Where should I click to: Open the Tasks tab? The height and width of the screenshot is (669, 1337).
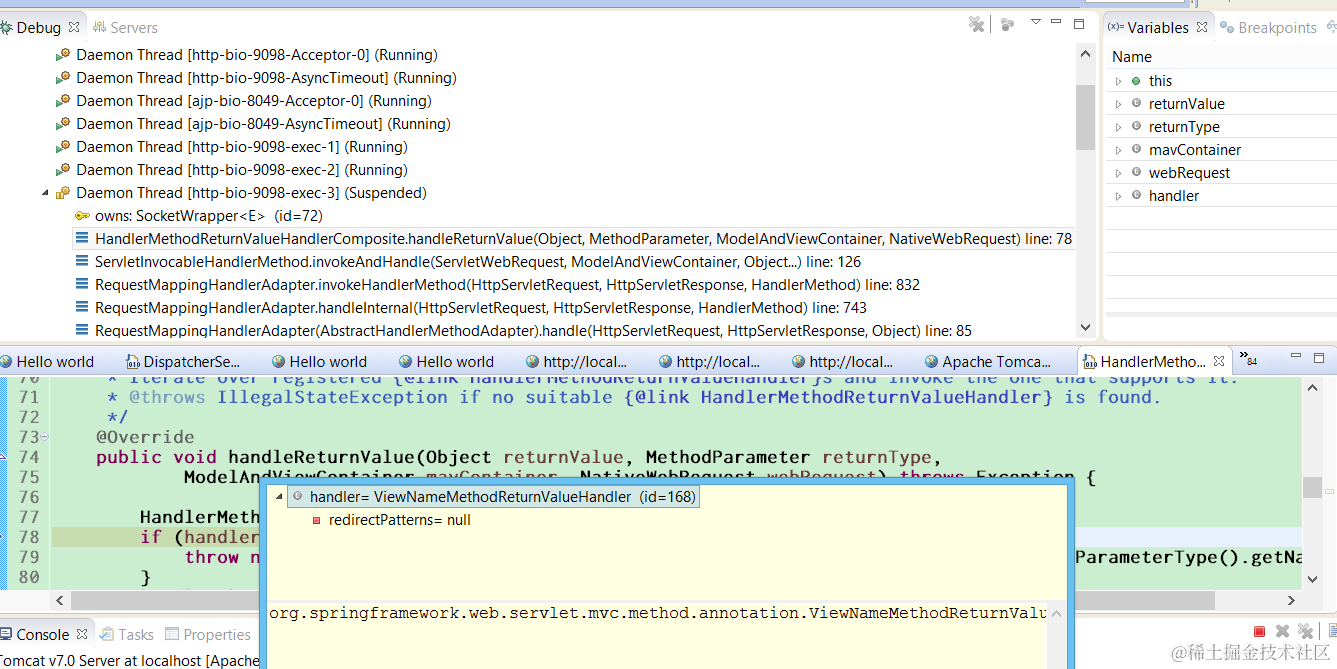(x=127, y=635)
